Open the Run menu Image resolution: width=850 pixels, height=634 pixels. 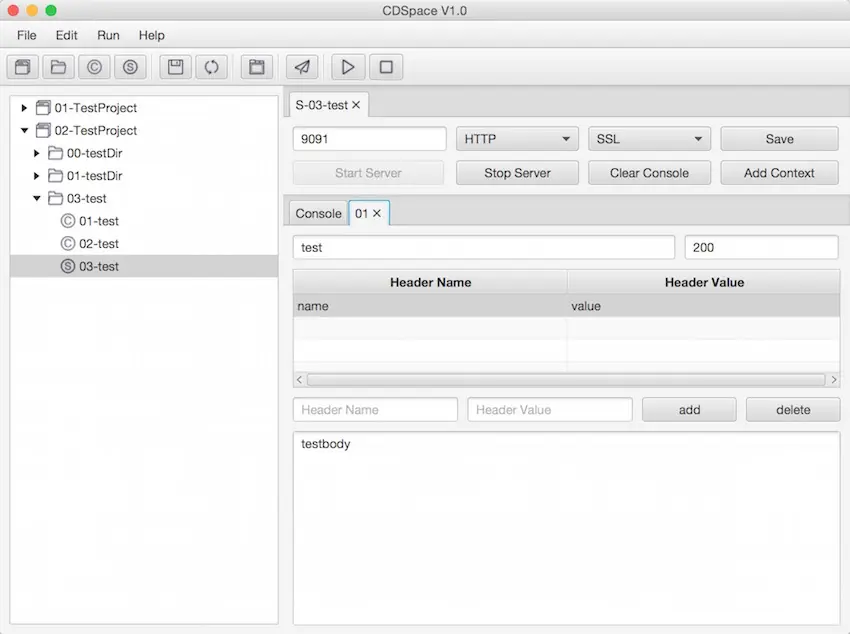(108, 35)
